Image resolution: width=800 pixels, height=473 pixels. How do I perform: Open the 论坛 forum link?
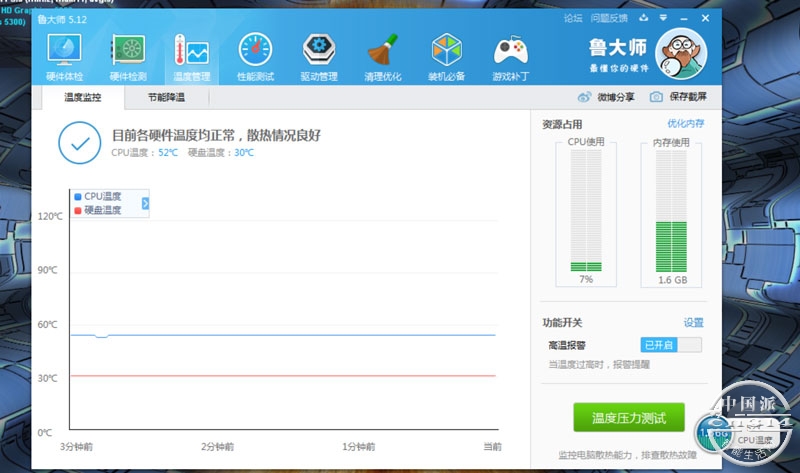573,18
